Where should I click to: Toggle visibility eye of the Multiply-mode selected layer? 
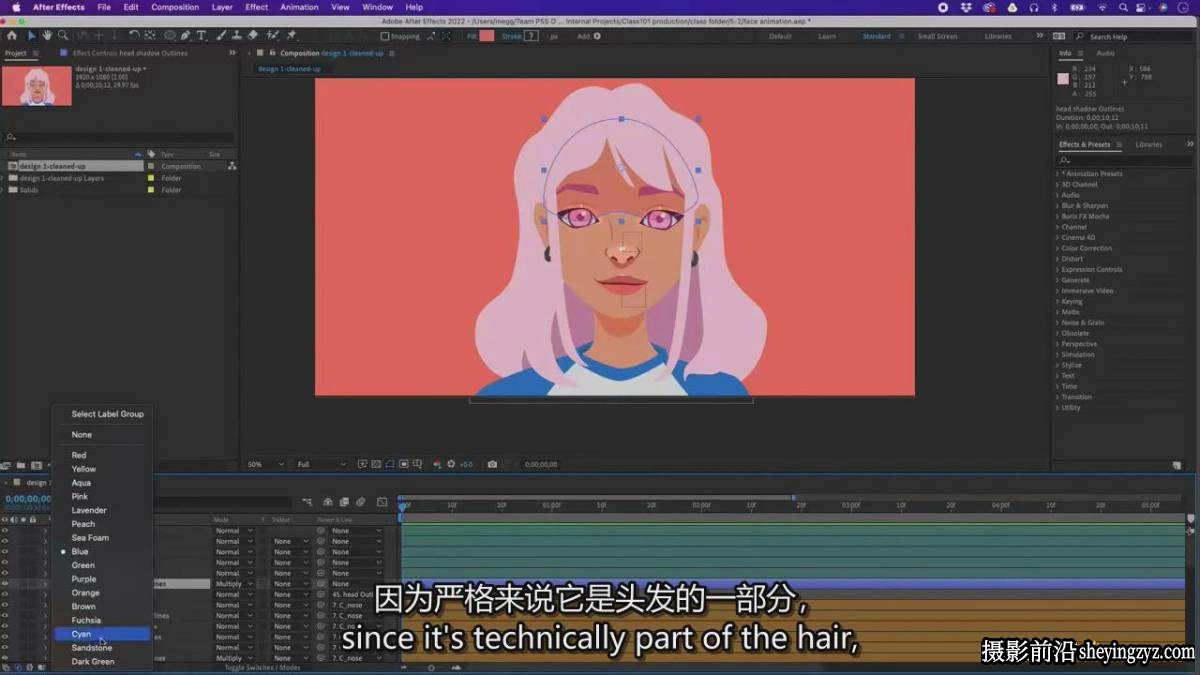click(x=5, y=584)
